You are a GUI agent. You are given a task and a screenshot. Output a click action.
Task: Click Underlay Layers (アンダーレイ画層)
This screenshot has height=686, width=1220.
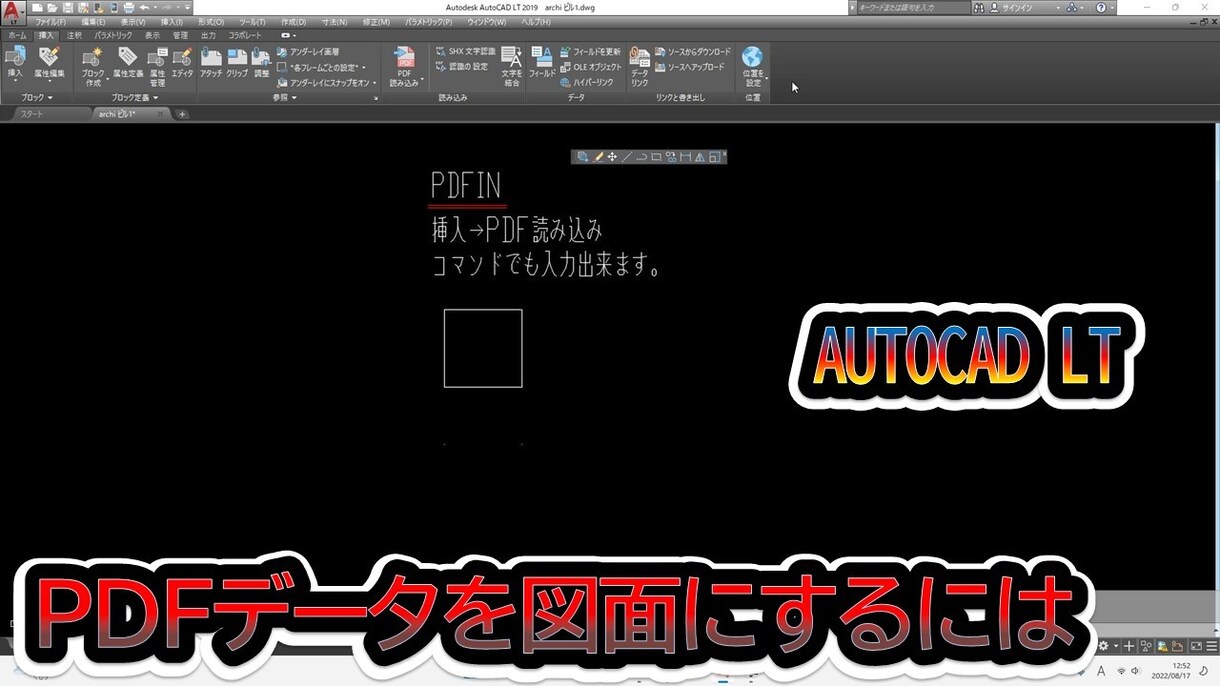307,51
